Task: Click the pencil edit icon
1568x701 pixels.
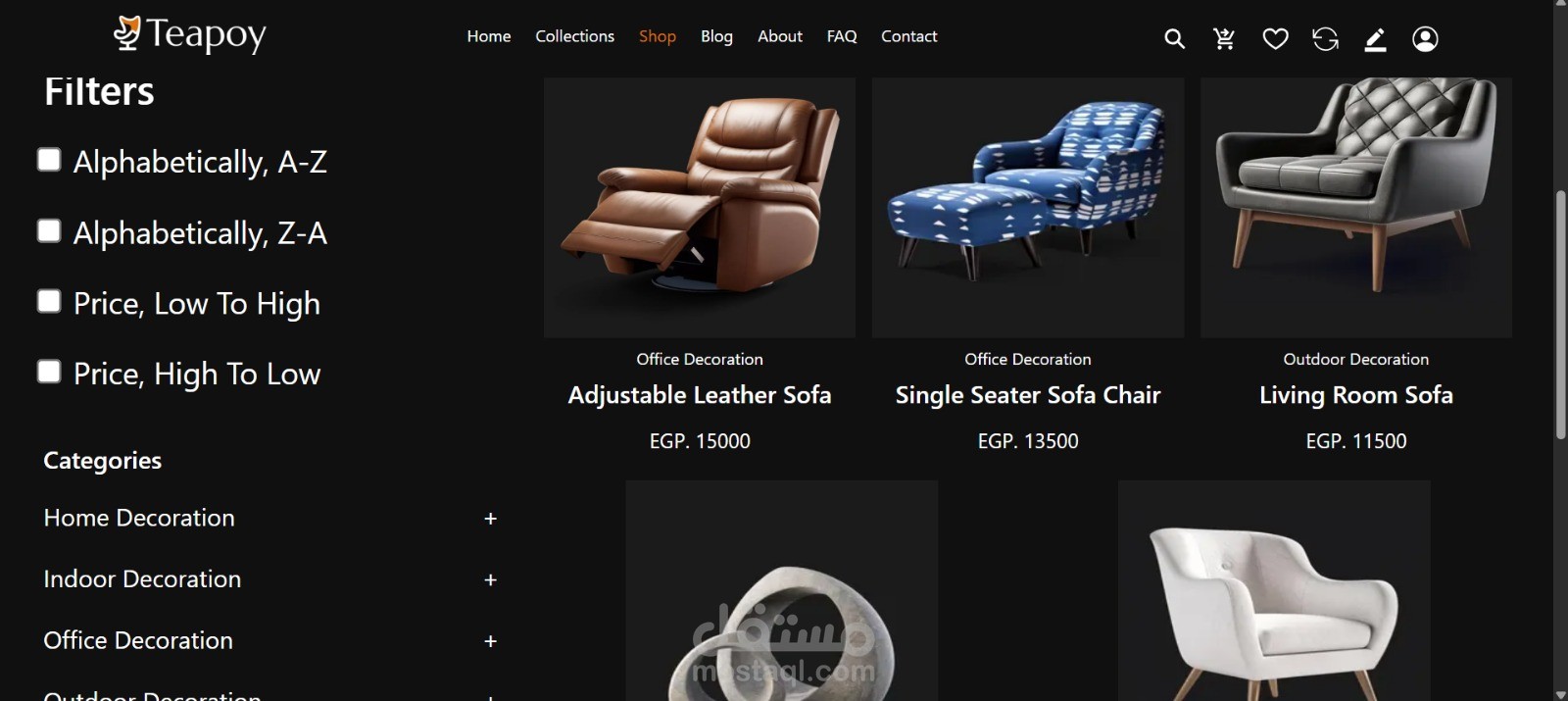Action: pyautogui.click(x=1375, y=39)
